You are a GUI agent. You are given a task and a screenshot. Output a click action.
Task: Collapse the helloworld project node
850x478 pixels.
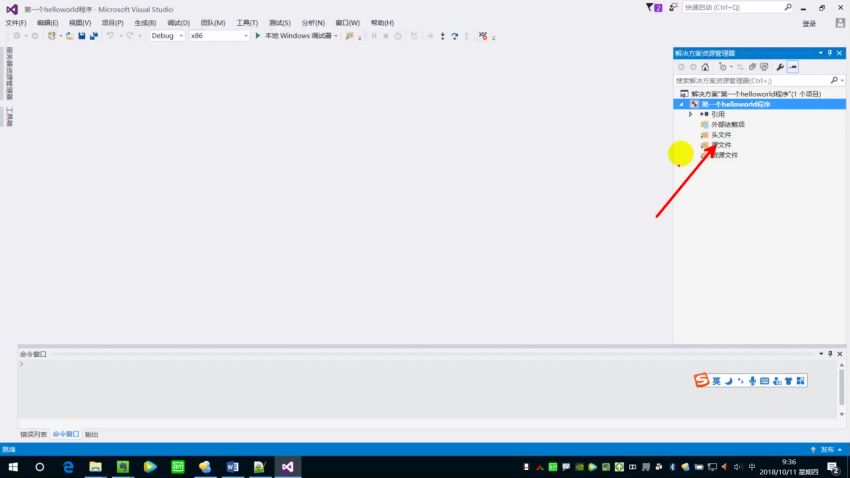pos(681,104)
